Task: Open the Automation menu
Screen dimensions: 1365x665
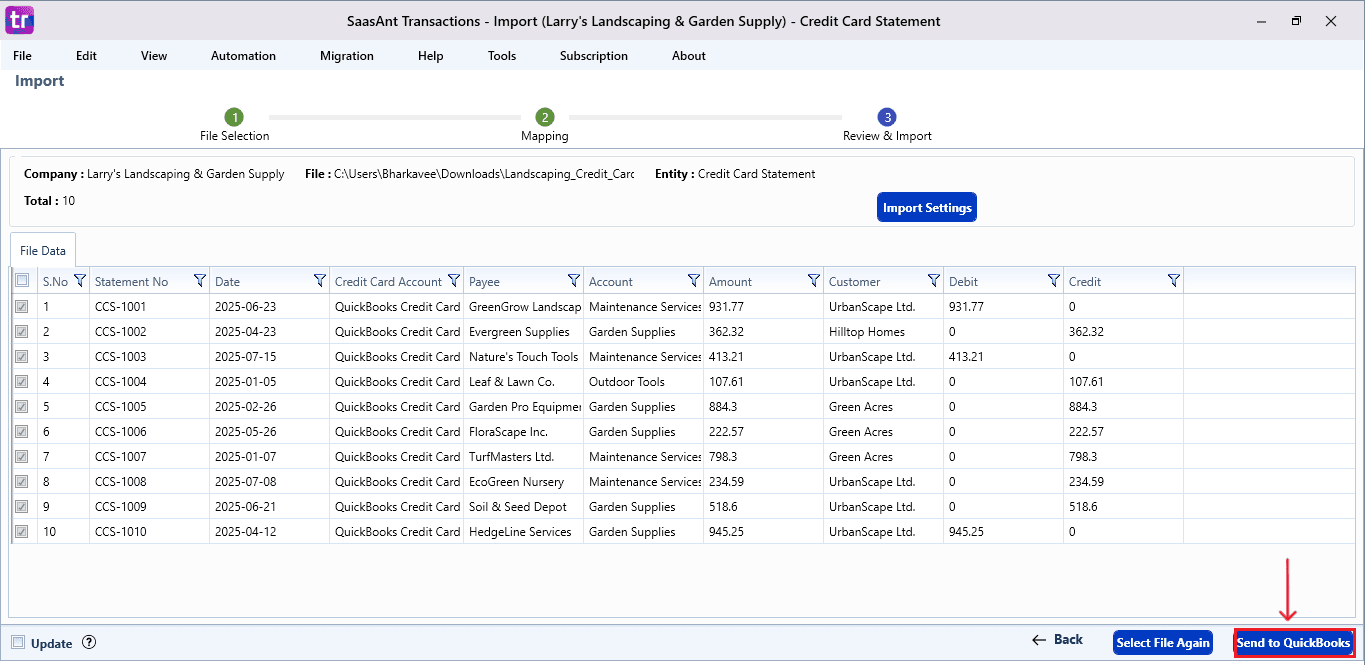Action: pos(243,56)
